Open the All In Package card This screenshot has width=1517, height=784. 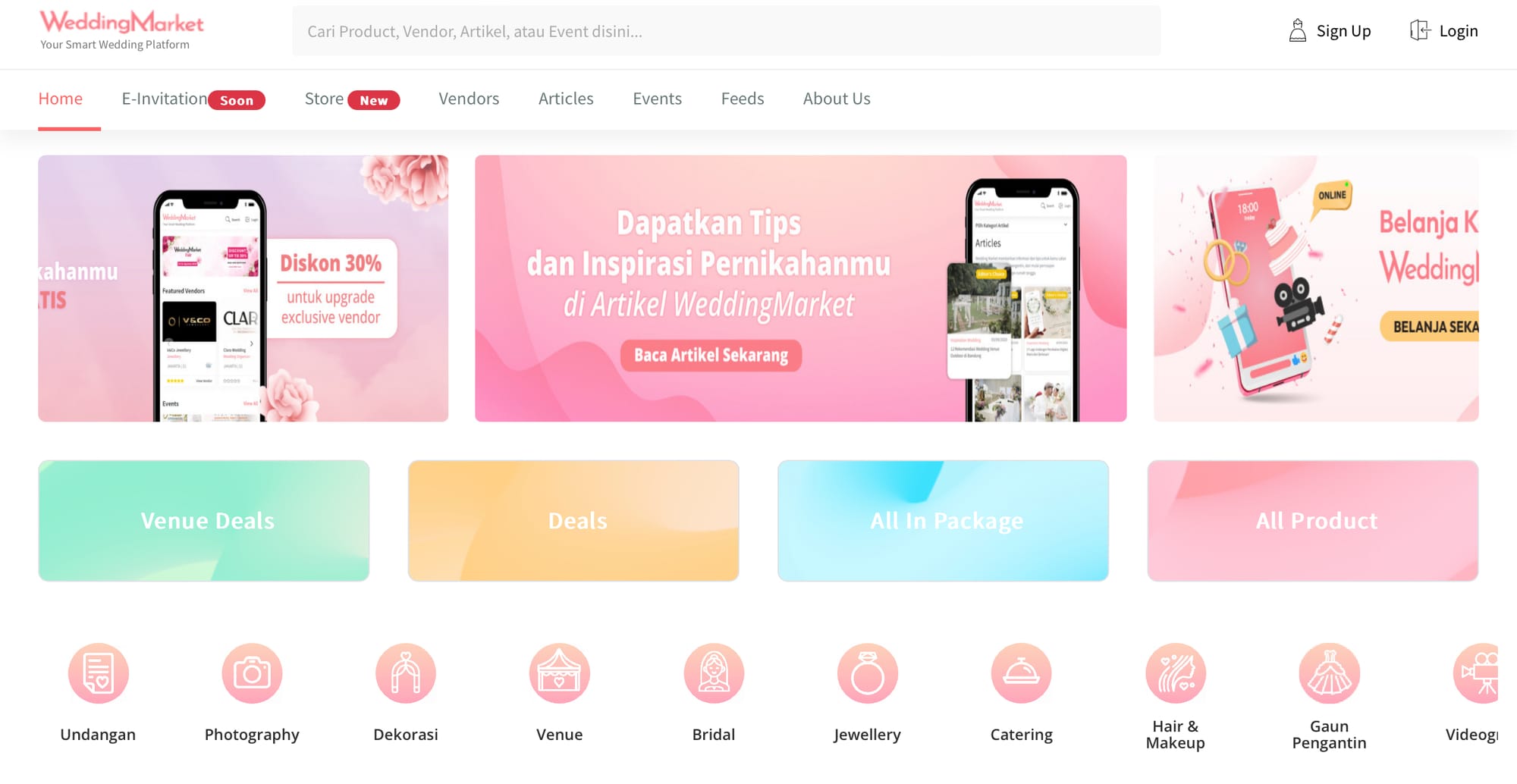(943, 521)
